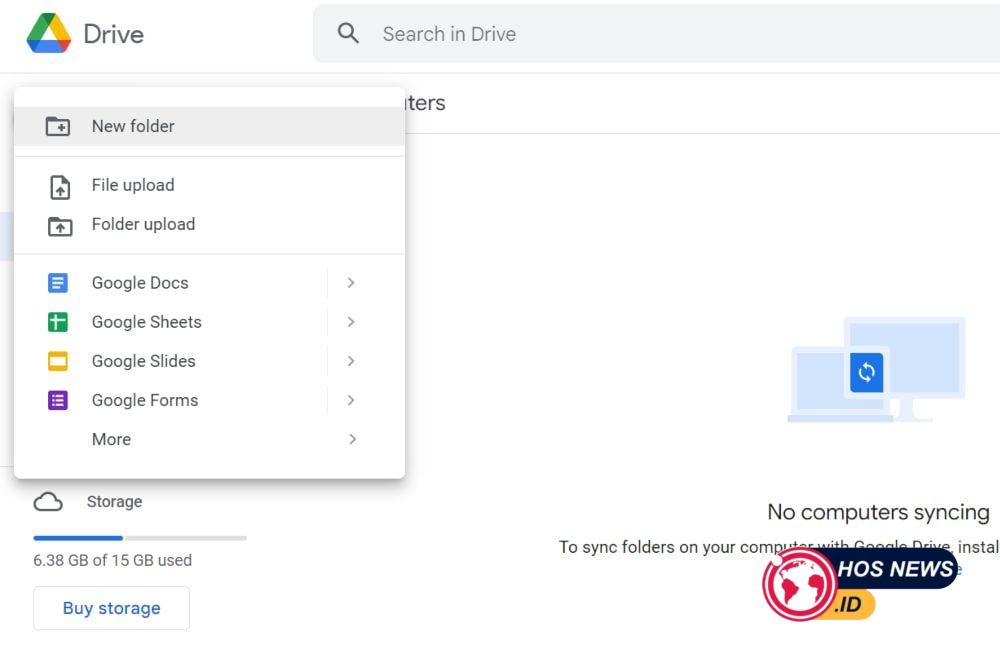Click the storage usage progress bar
Image resolution: width=1000 pixels, height=667 pixels.
[x=140, y=538]
